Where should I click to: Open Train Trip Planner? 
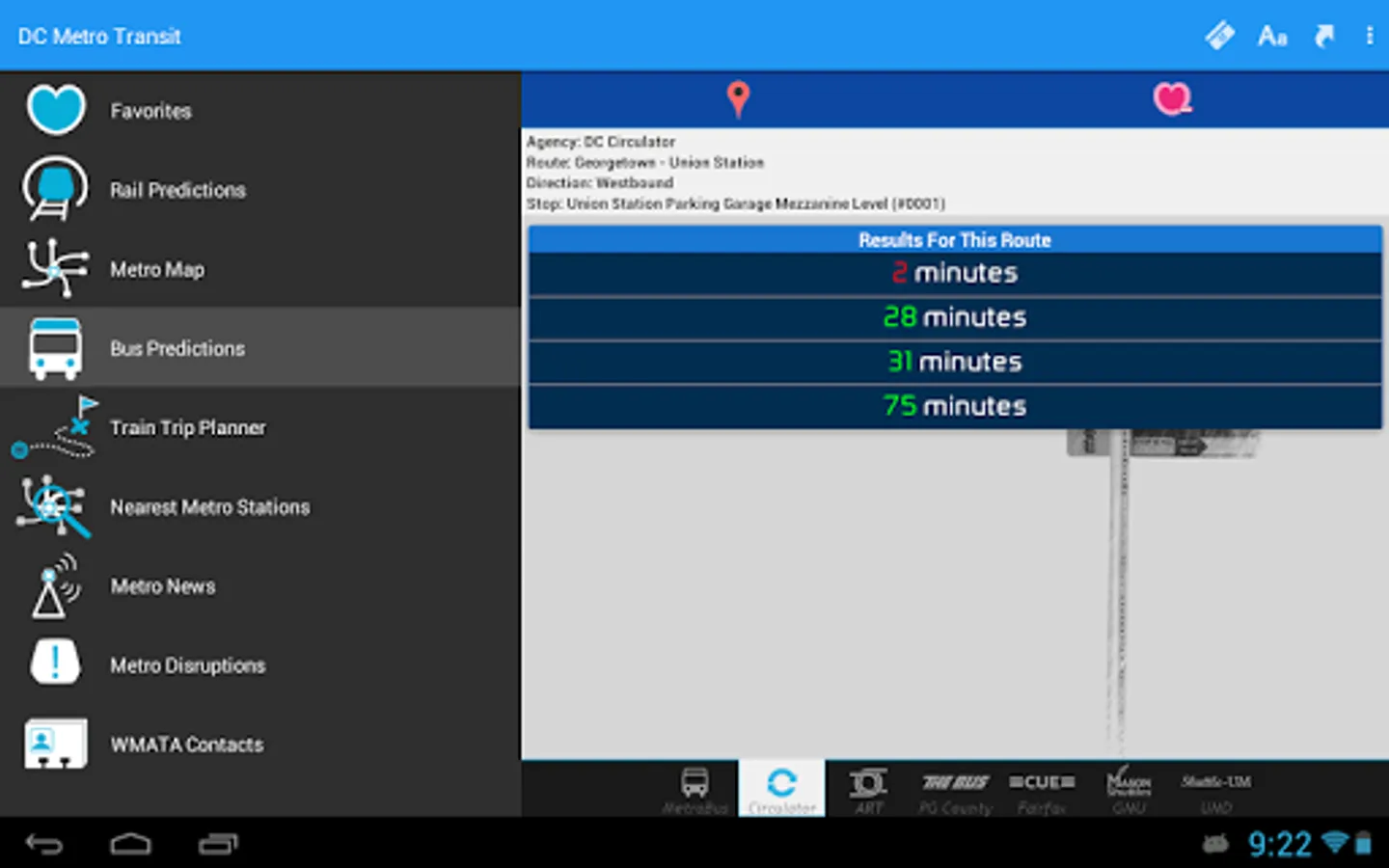[x=260, y=427]
